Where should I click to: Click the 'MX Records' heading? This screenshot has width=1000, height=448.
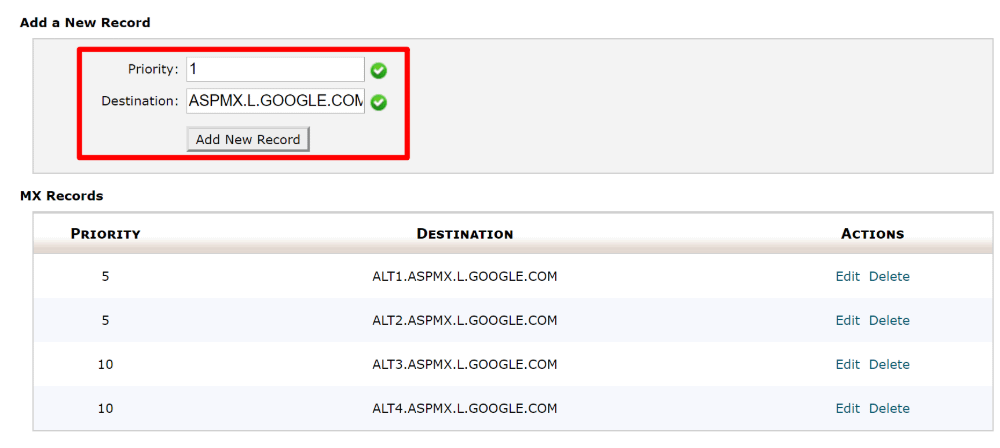(x=61, y=196)
